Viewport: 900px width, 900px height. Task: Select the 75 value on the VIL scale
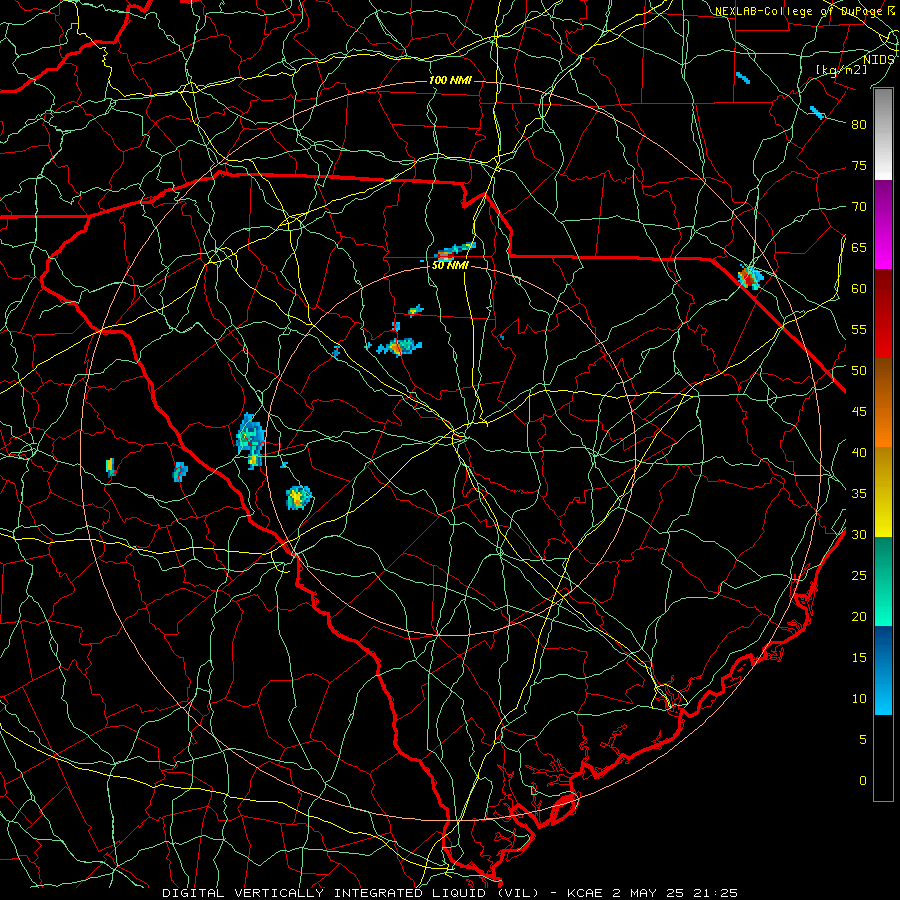click(x=859, y=165)
